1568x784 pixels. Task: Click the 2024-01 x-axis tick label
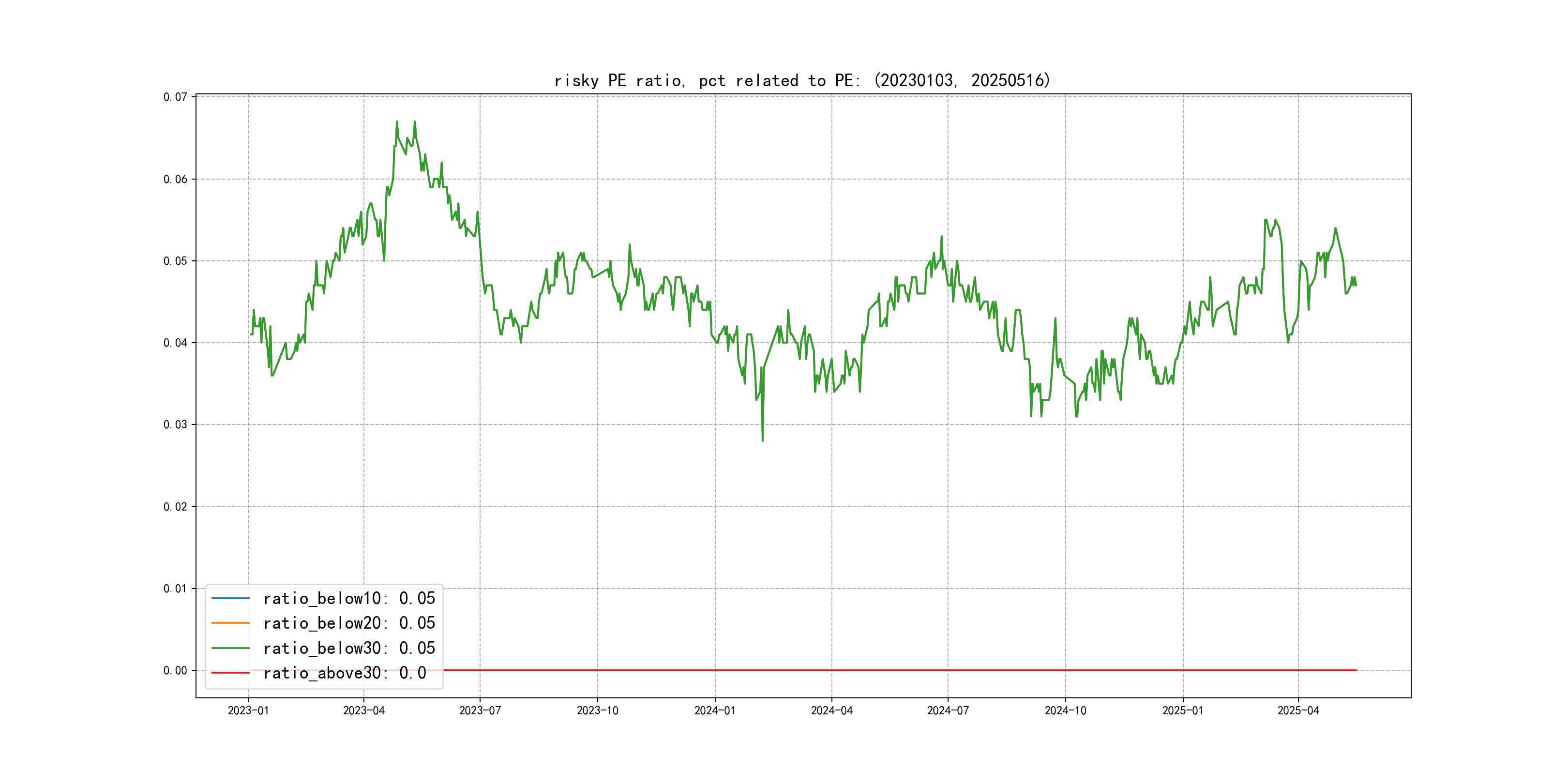click(x=715, y=710)
